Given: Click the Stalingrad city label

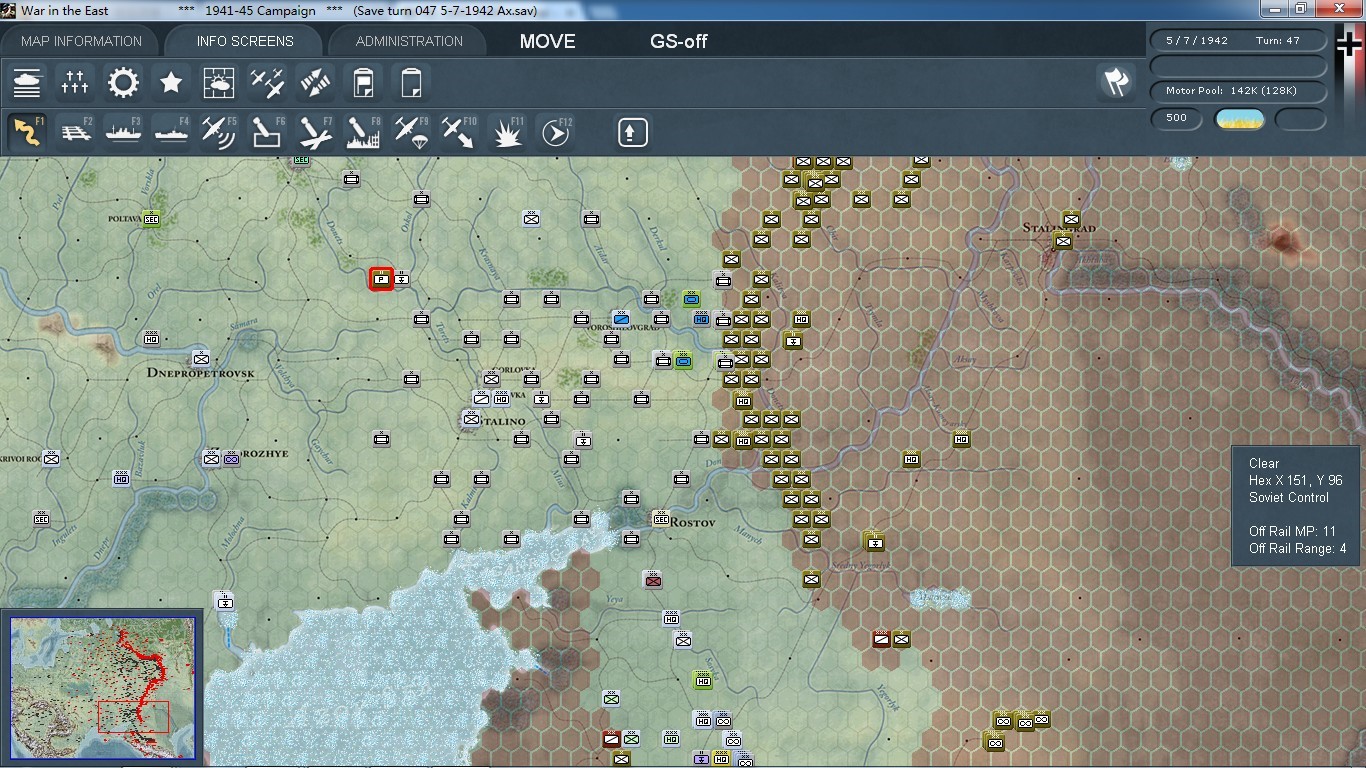Looking at the screenshot, I should tap(1059, 228).
